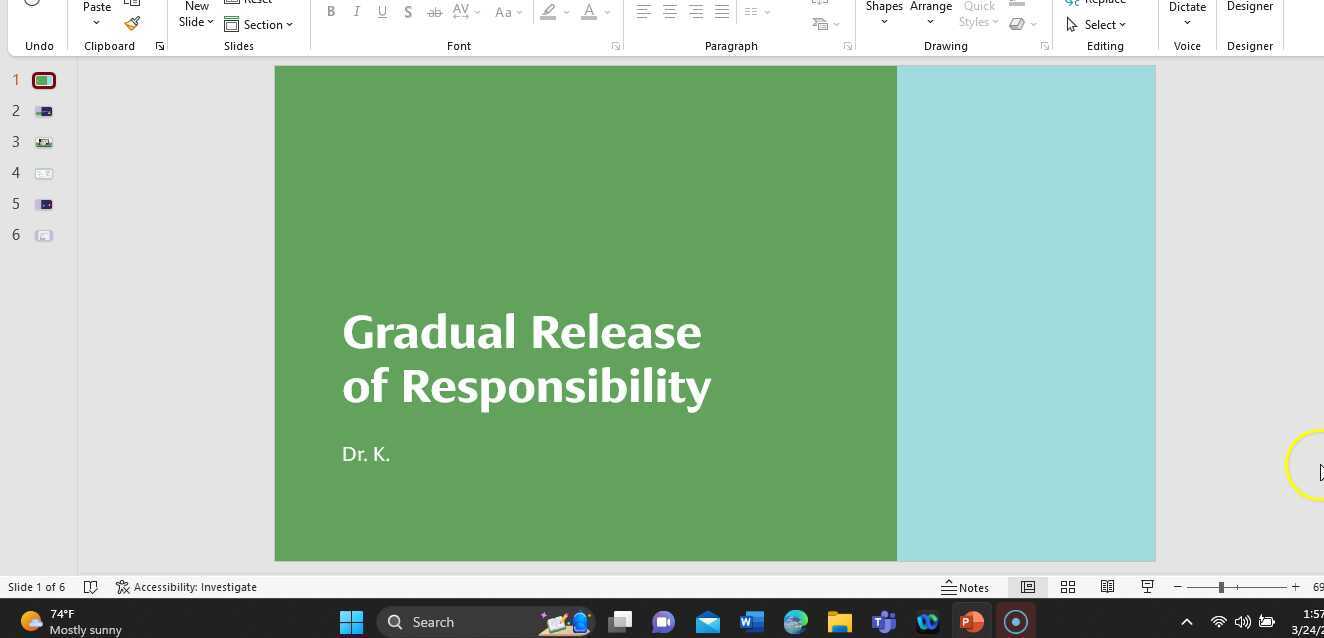Expand the Section dropdown

point(259,24)
